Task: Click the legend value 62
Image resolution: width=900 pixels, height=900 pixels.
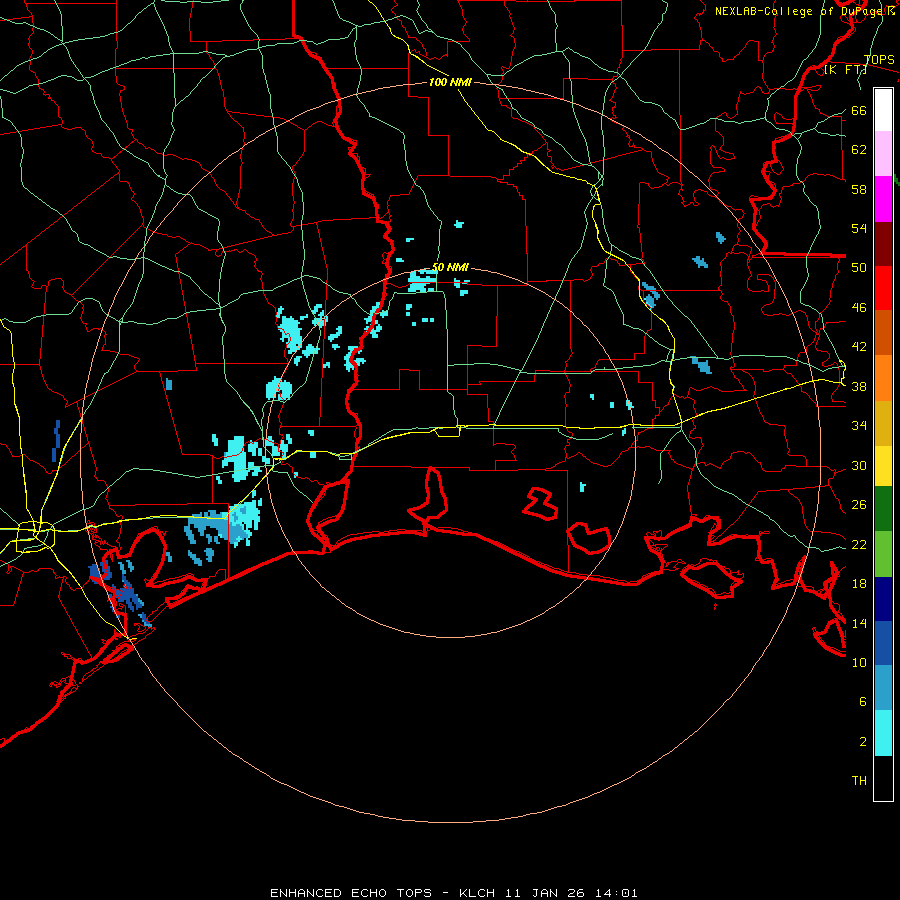Action: (859, 149)
